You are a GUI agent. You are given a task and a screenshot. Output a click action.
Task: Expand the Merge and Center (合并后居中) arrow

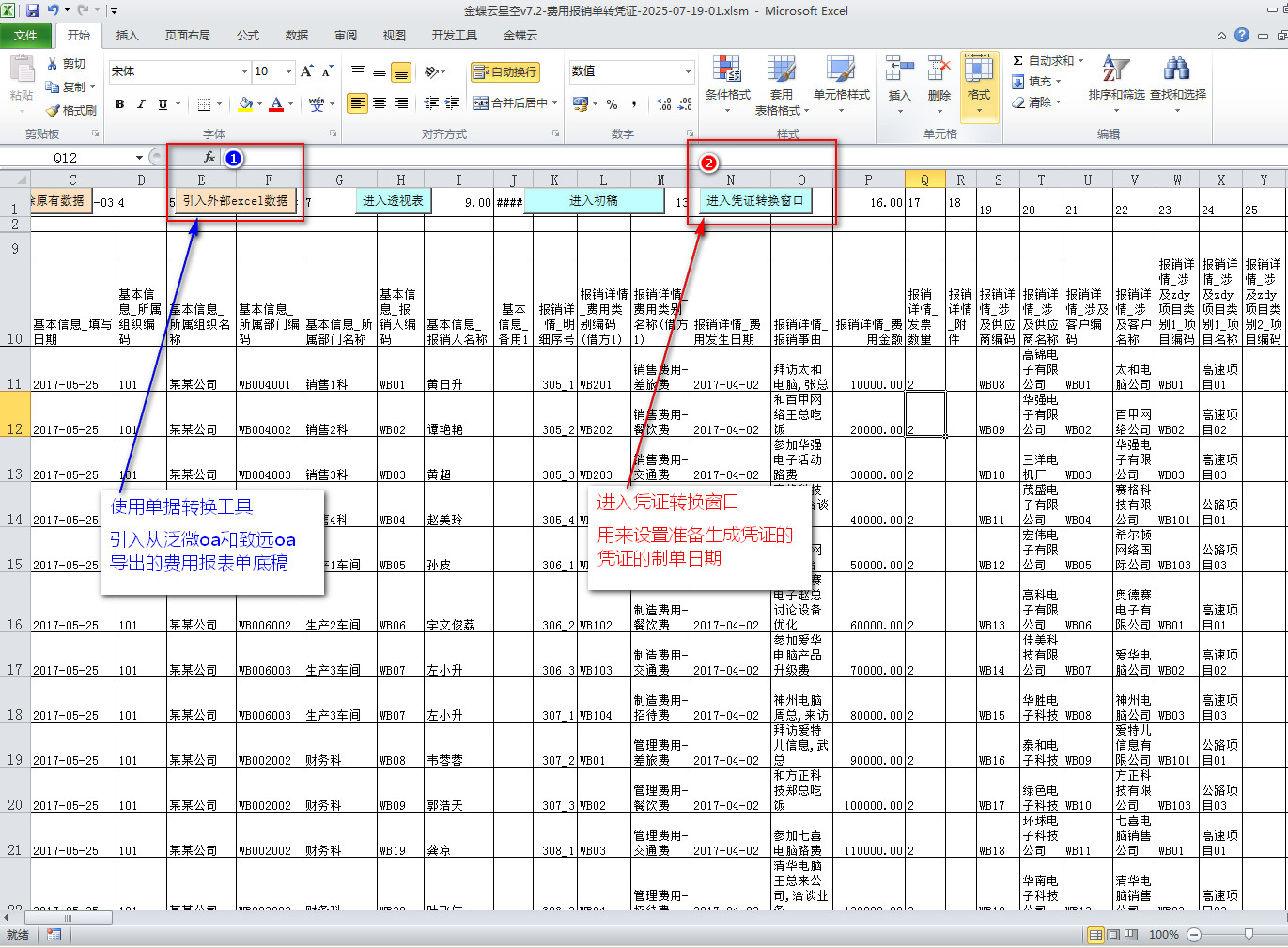point(555,103)
